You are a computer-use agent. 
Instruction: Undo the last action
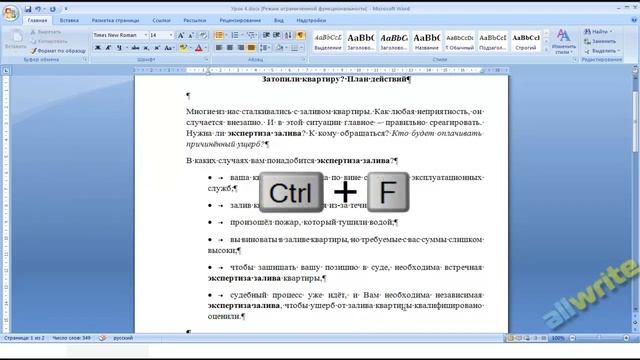coord(38,9)
